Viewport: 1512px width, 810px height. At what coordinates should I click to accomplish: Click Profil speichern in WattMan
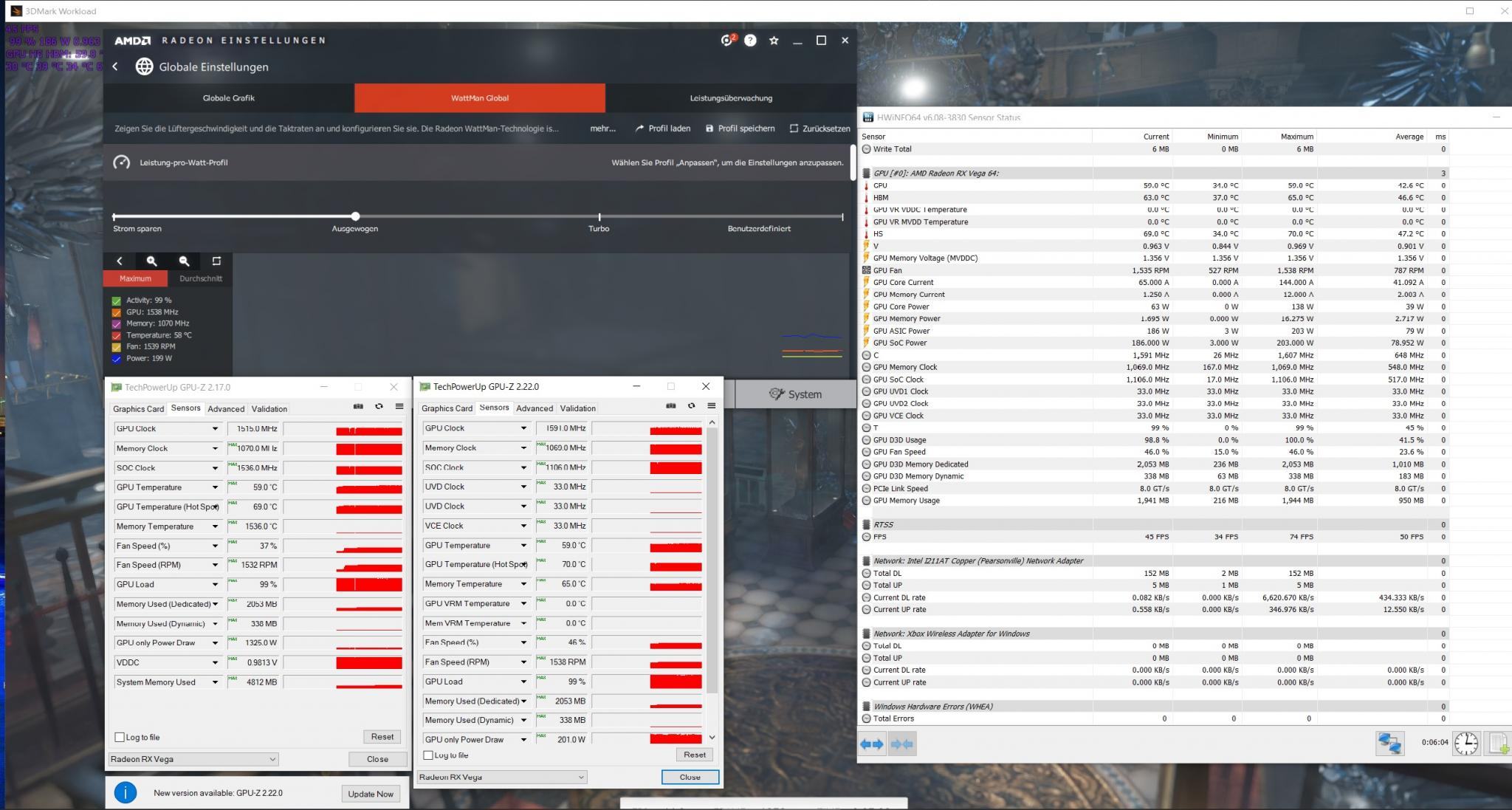(x=740, y=128)
